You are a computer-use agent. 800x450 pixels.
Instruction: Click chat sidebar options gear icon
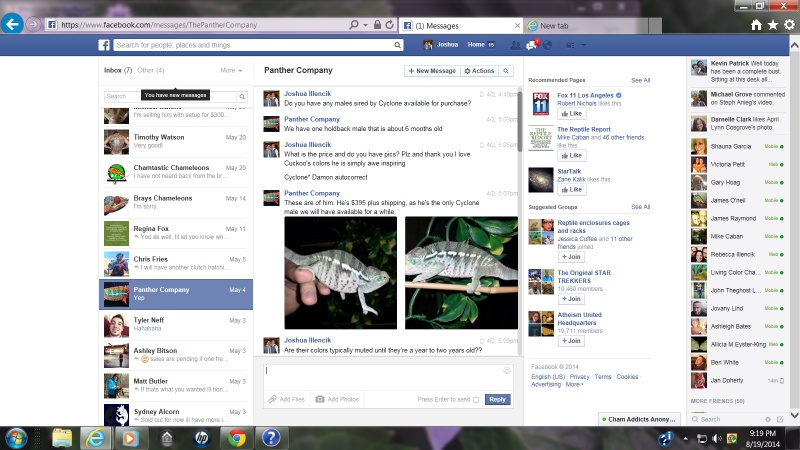click(x=768, y=419)
